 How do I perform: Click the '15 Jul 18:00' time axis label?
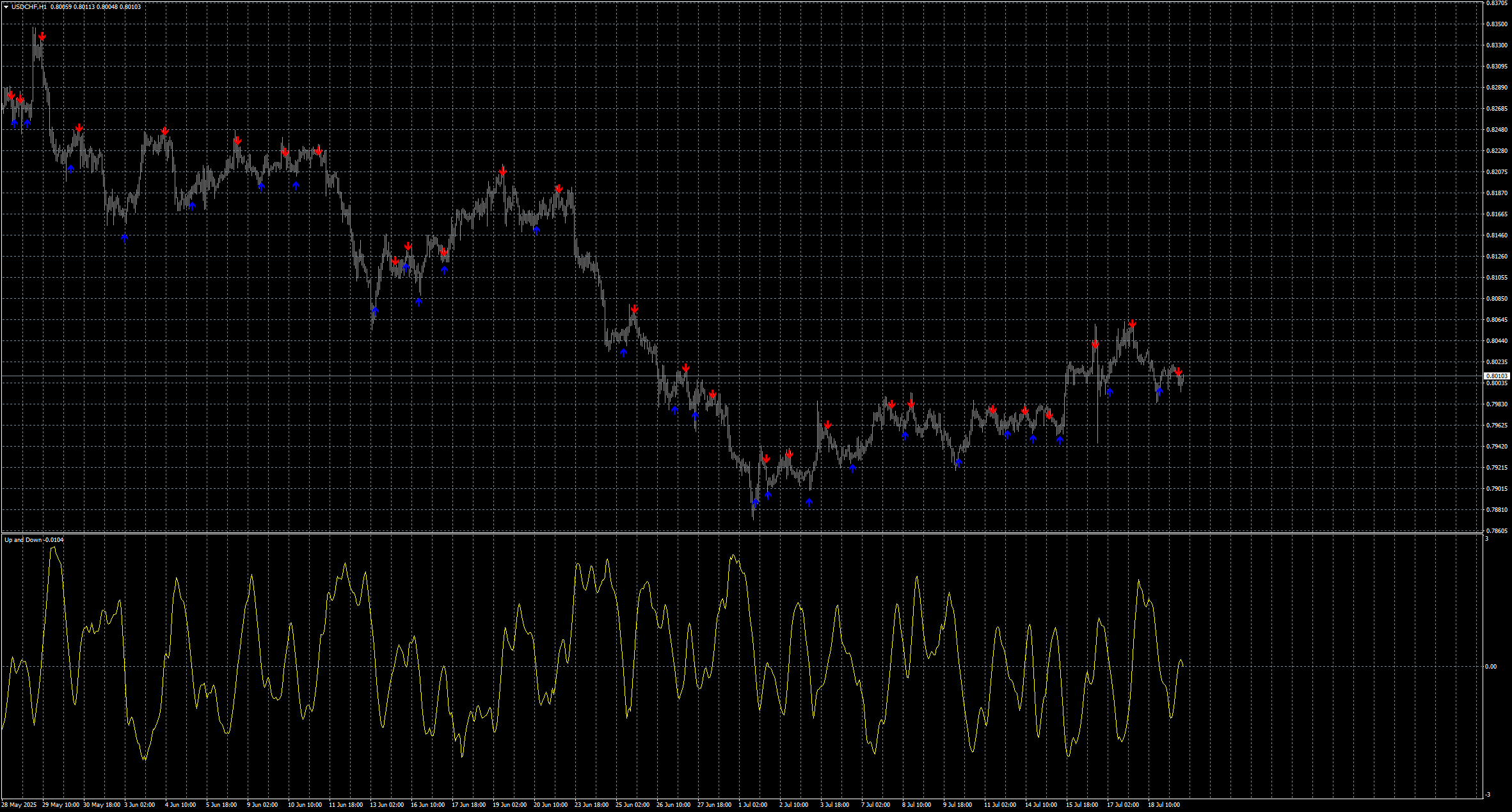pos(1082,805)
